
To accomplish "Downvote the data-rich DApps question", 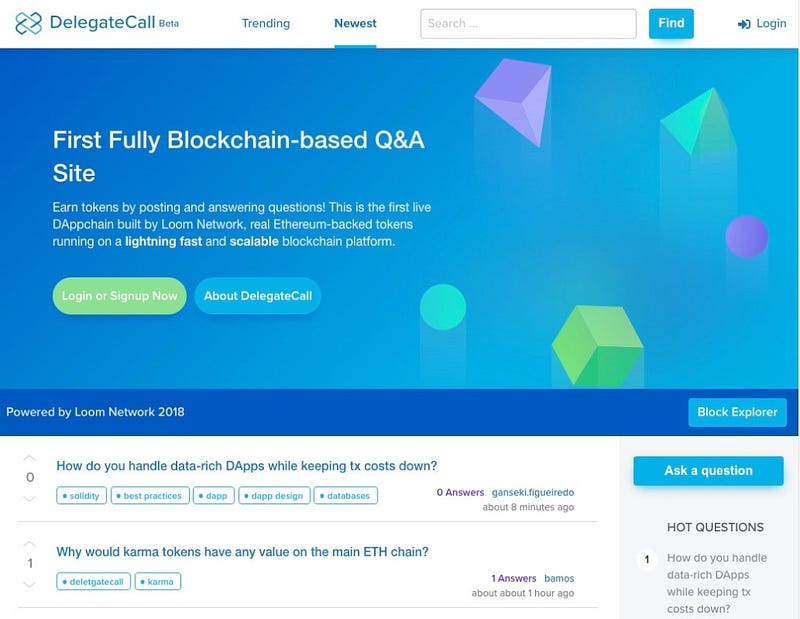I will tap(30, 499).
